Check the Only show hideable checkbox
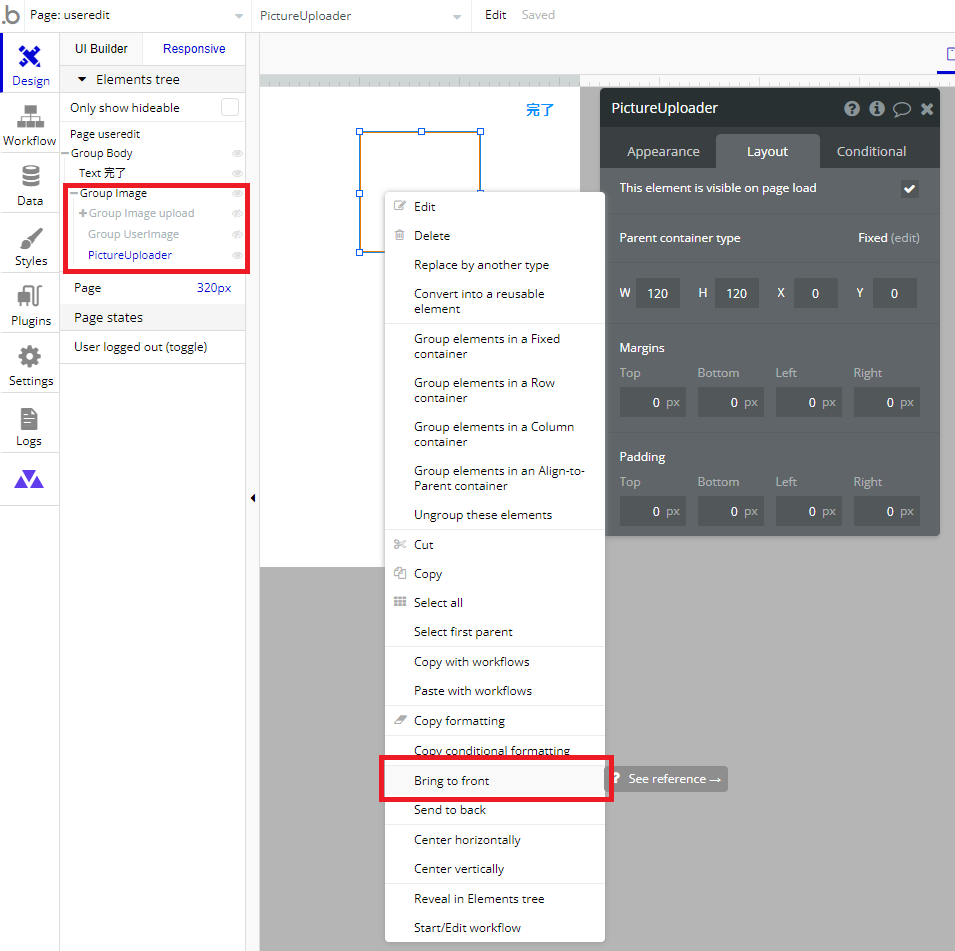This screenshot has width=955, height=951. pyautogui.click(x=230, y=107)
